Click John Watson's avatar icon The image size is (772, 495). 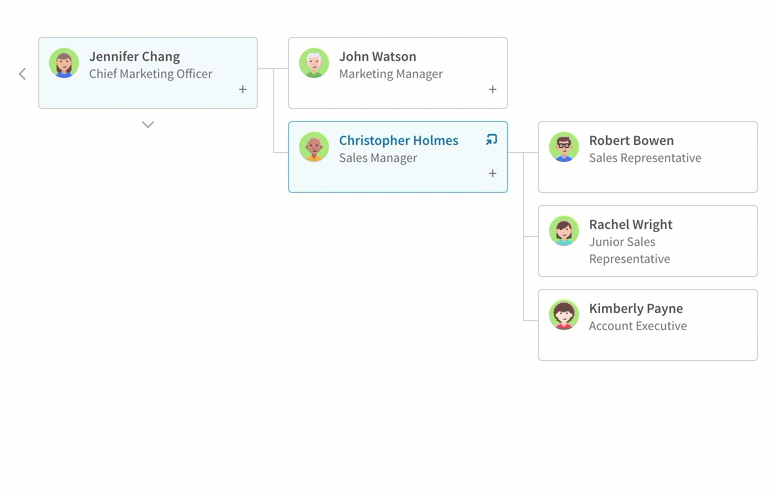[x=314, y=63]
